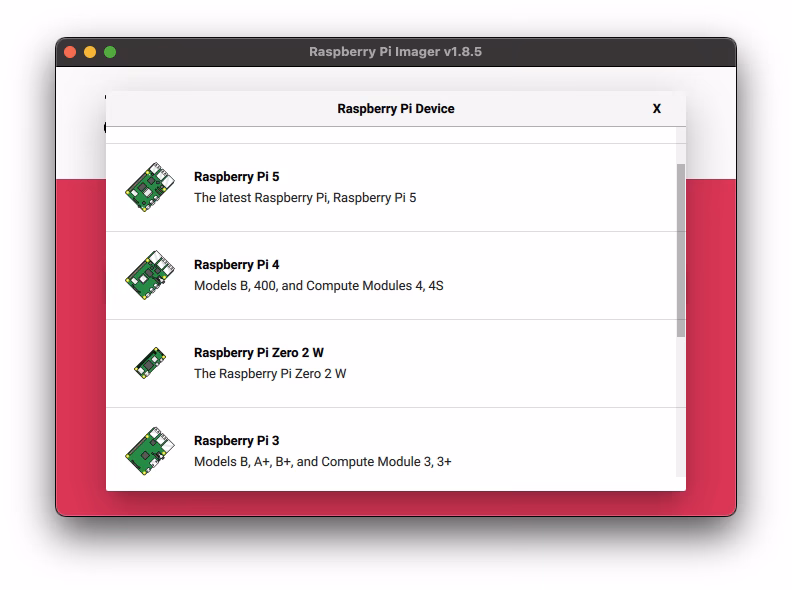This screenshot has width=792, height=590.
Task: Click the yellow minimize window button
Action: [x=90, y=52]
